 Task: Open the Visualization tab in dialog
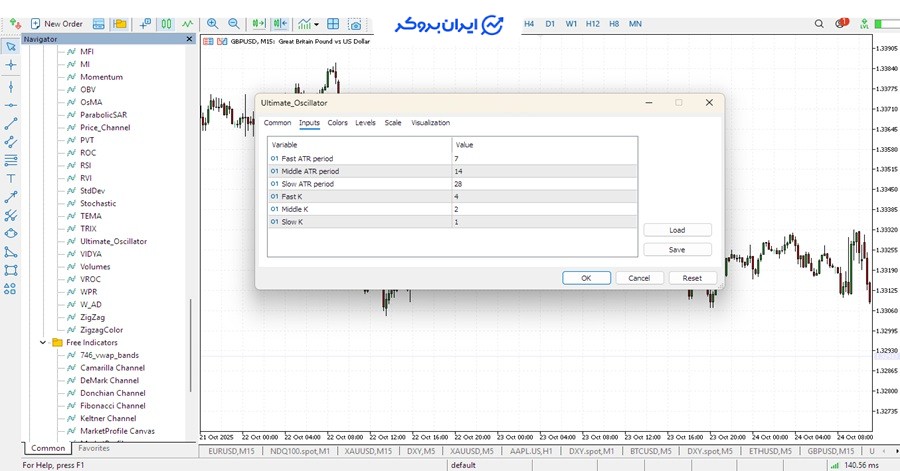[430, 123]
